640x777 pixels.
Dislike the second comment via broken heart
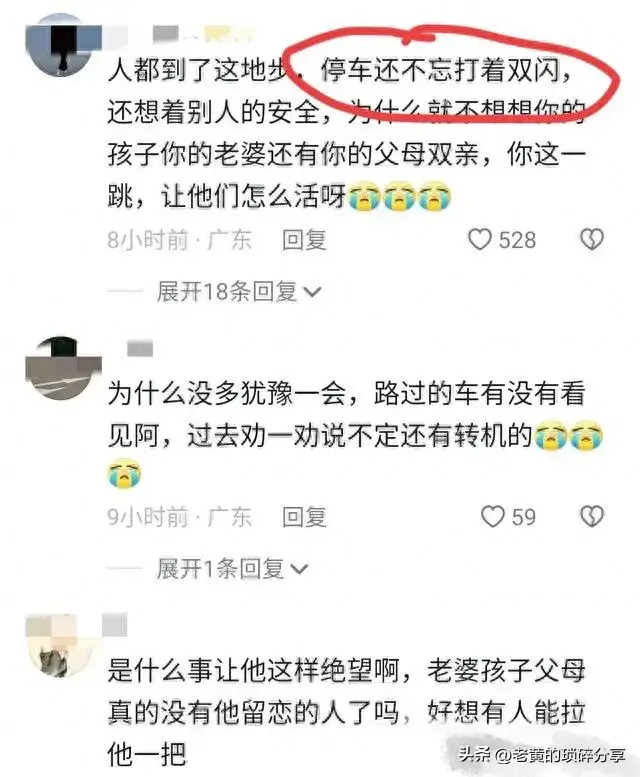click(592, 517)
